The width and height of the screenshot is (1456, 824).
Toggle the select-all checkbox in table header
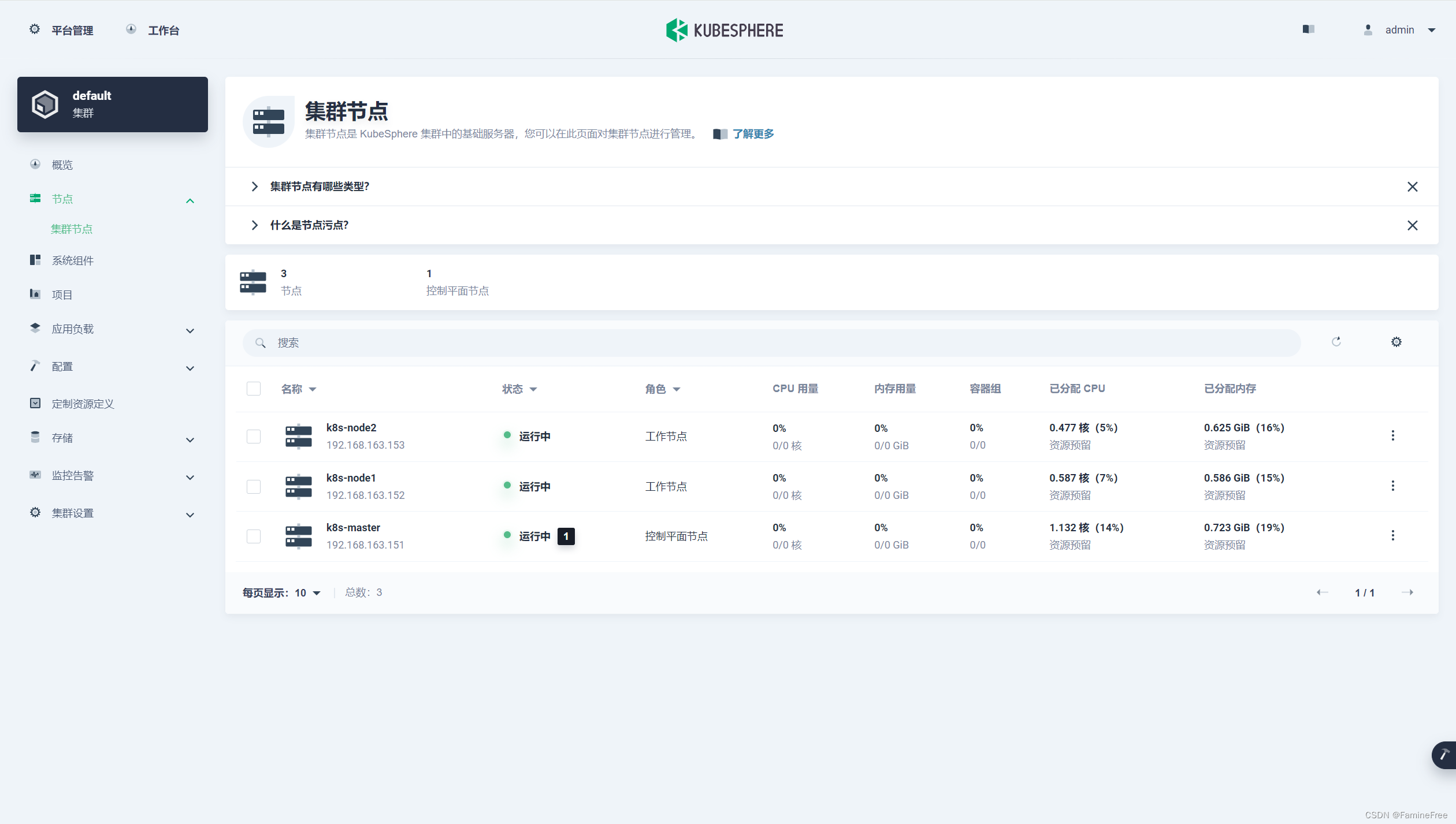pyautogui.click(x=254, y=388)
